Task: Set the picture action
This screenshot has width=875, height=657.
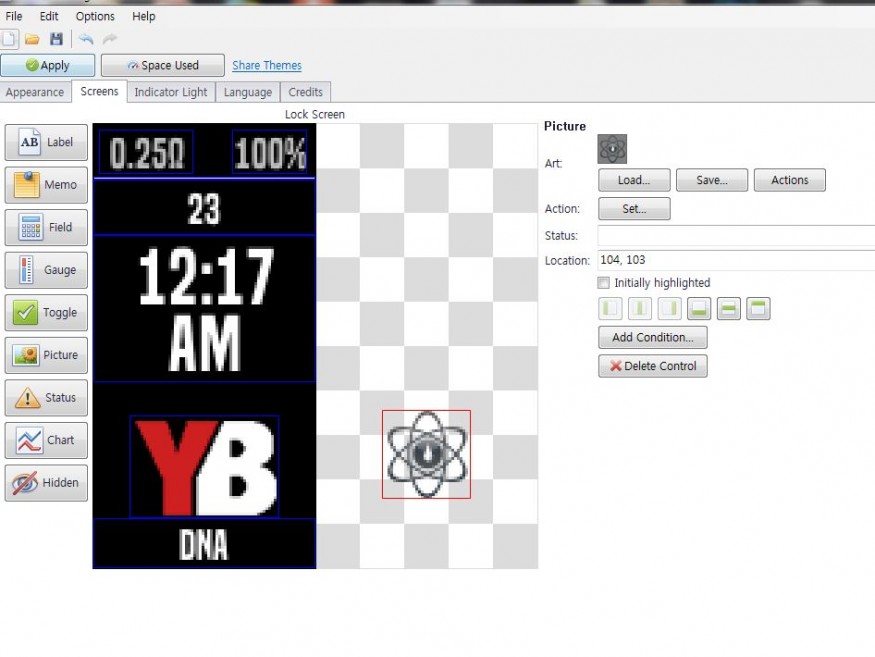Action: click(x=634, y=209)
